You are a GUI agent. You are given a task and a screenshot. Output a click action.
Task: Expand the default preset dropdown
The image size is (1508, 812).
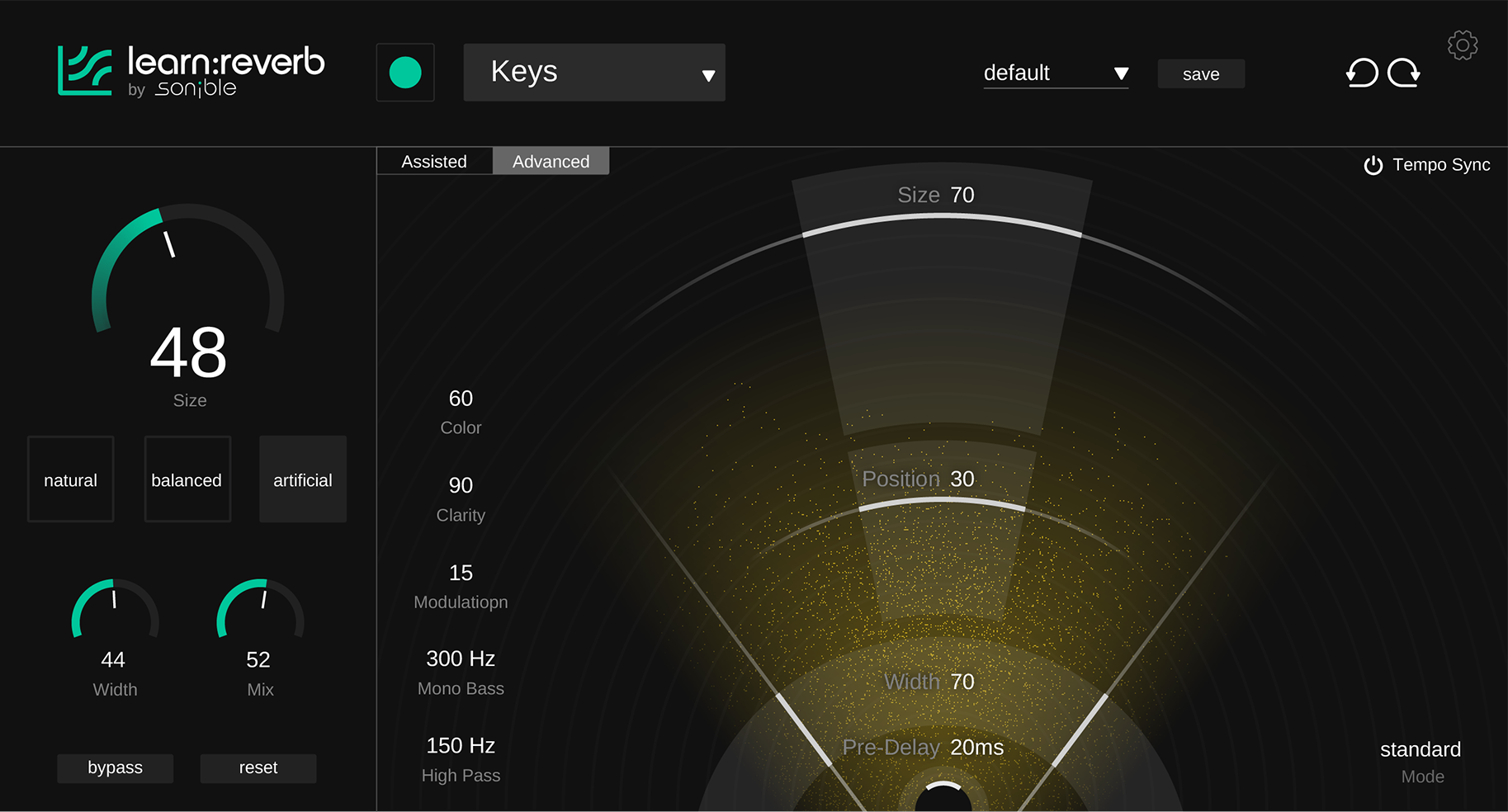[x=1055, y=73]
